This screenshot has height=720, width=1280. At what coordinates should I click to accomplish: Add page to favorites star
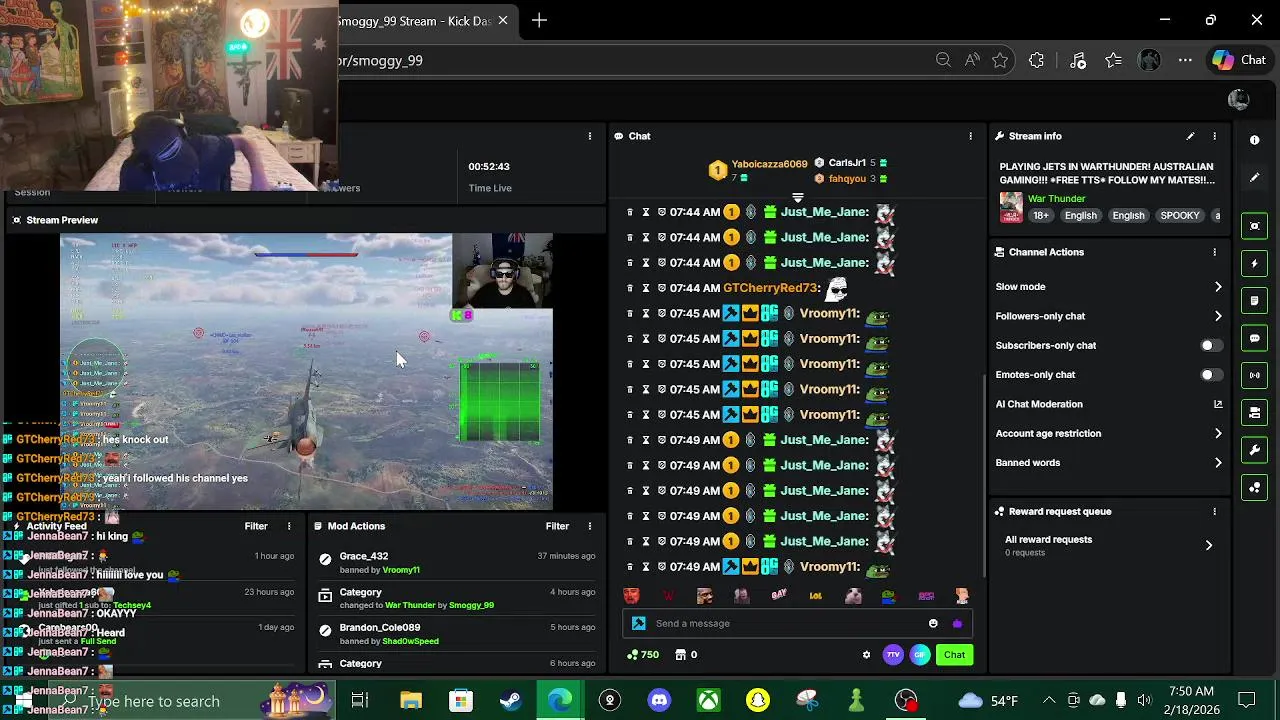pos(1000,60)
